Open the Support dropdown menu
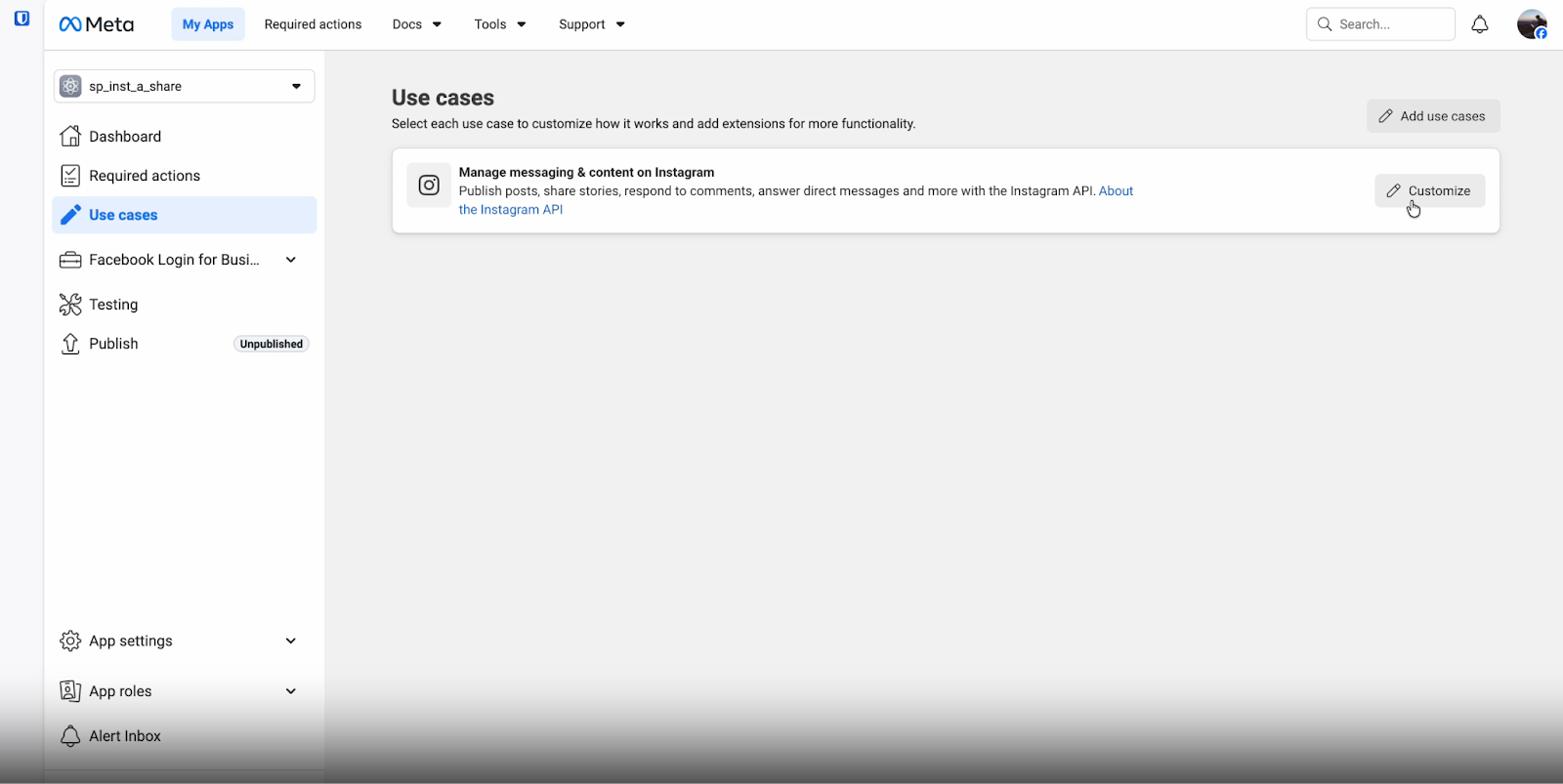1563x784 pixels. point(592,24)
